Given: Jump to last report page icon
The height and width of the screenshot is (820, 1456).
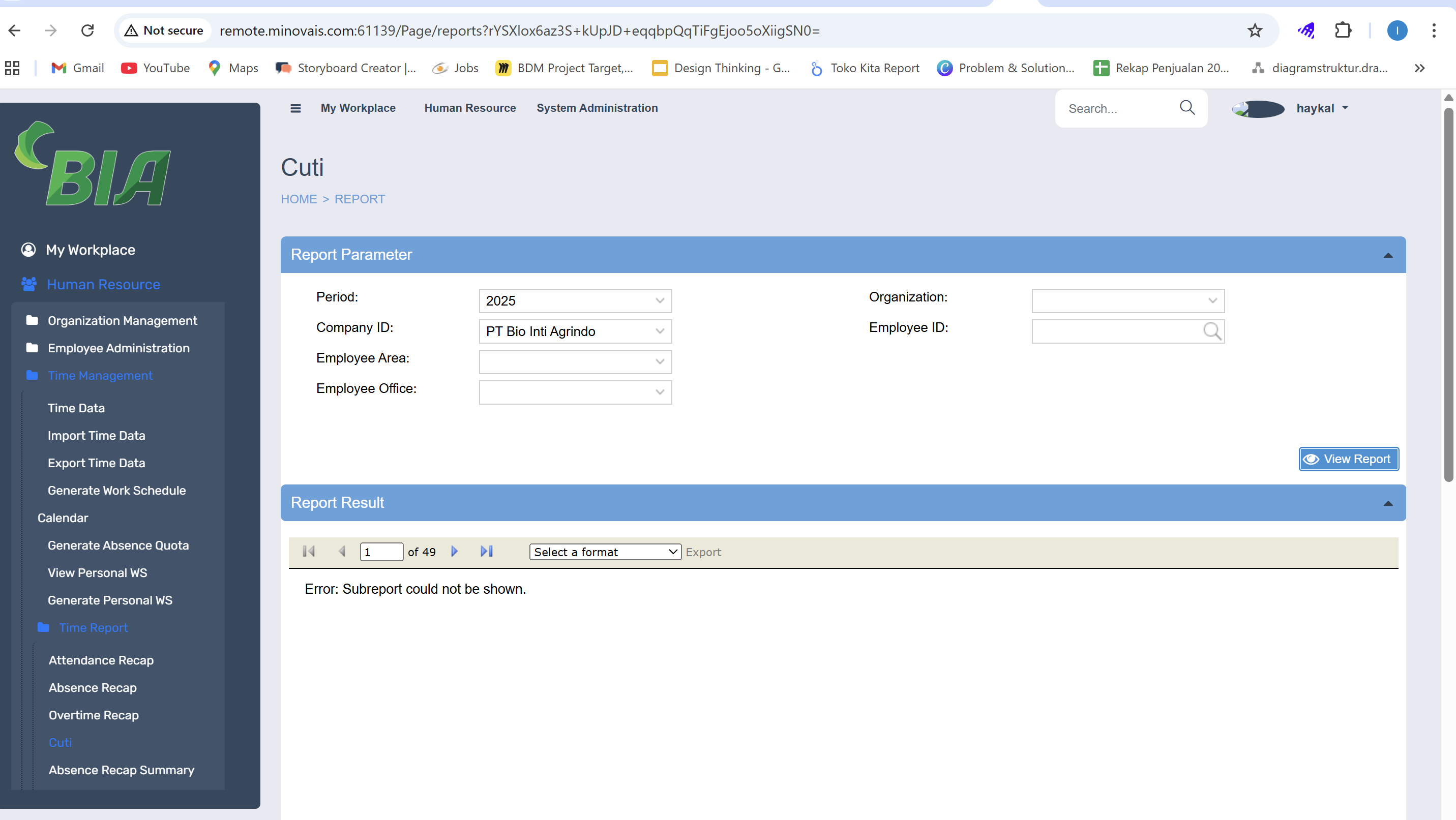Looking at the screenshot, I should pos(486,552).
